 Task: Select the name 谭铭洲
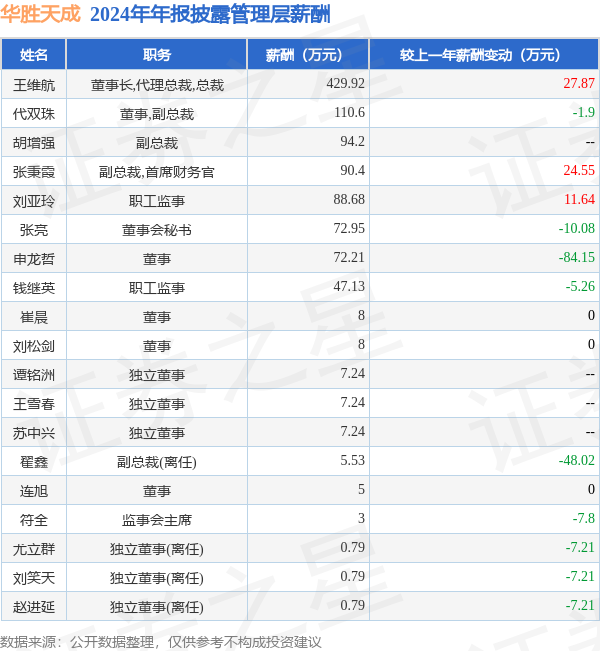tap(34, 375)
